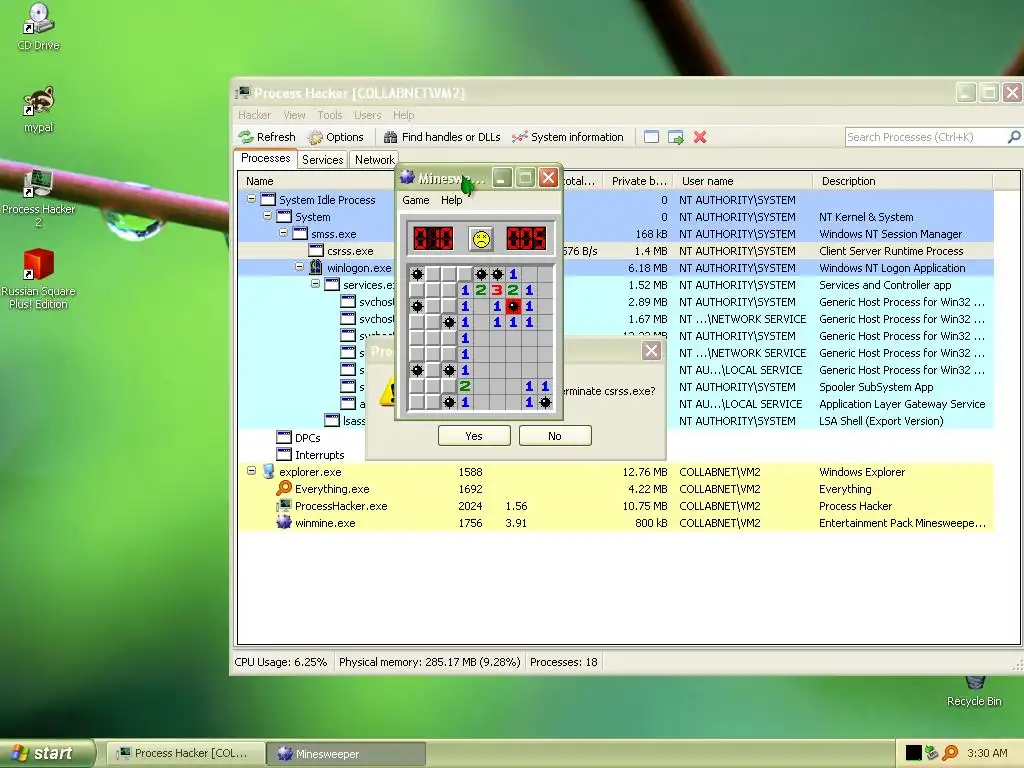Click the black square tray icon
This screenshot has height=768, width=1024.
(x=914, y=753)
